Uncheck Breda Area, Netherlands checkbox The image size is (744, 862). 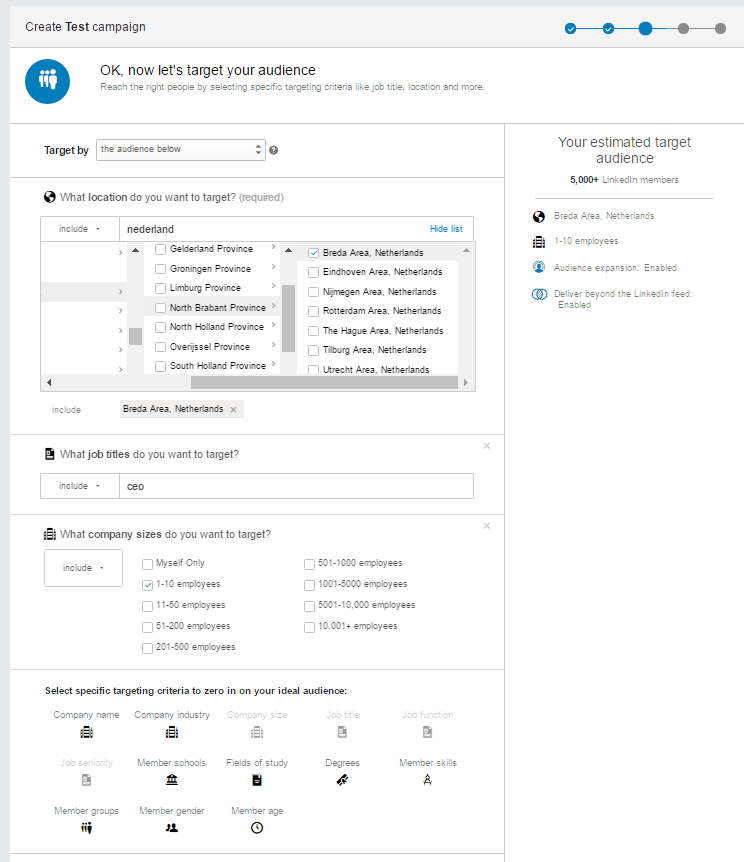click(314, 253)
